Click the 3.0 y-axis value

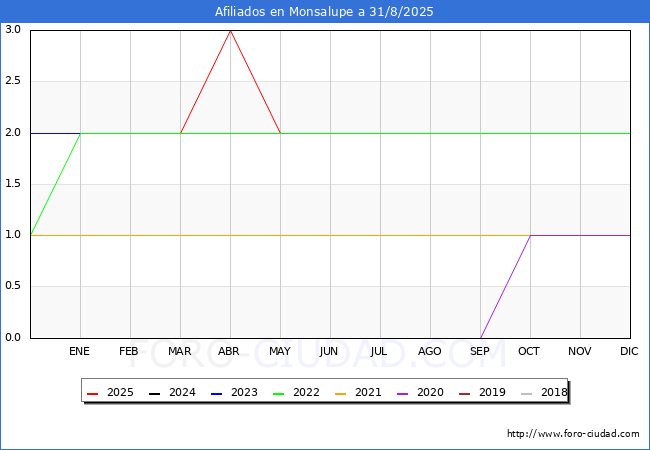(x=13, y=30)
